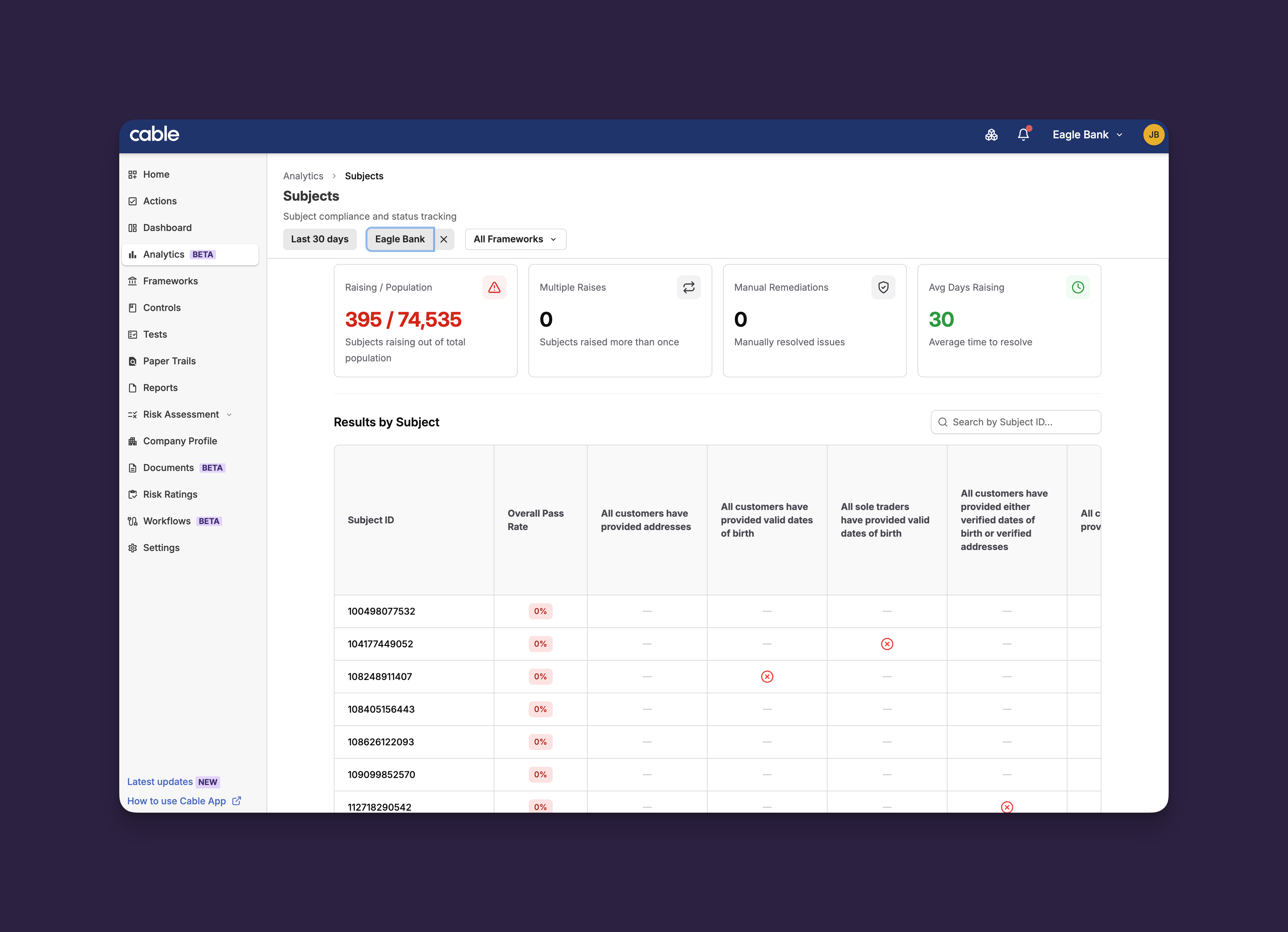This screenshot has width=1288, height=932.
Task: Click failed icon in row 108248911407
Action: click(767, 676)
